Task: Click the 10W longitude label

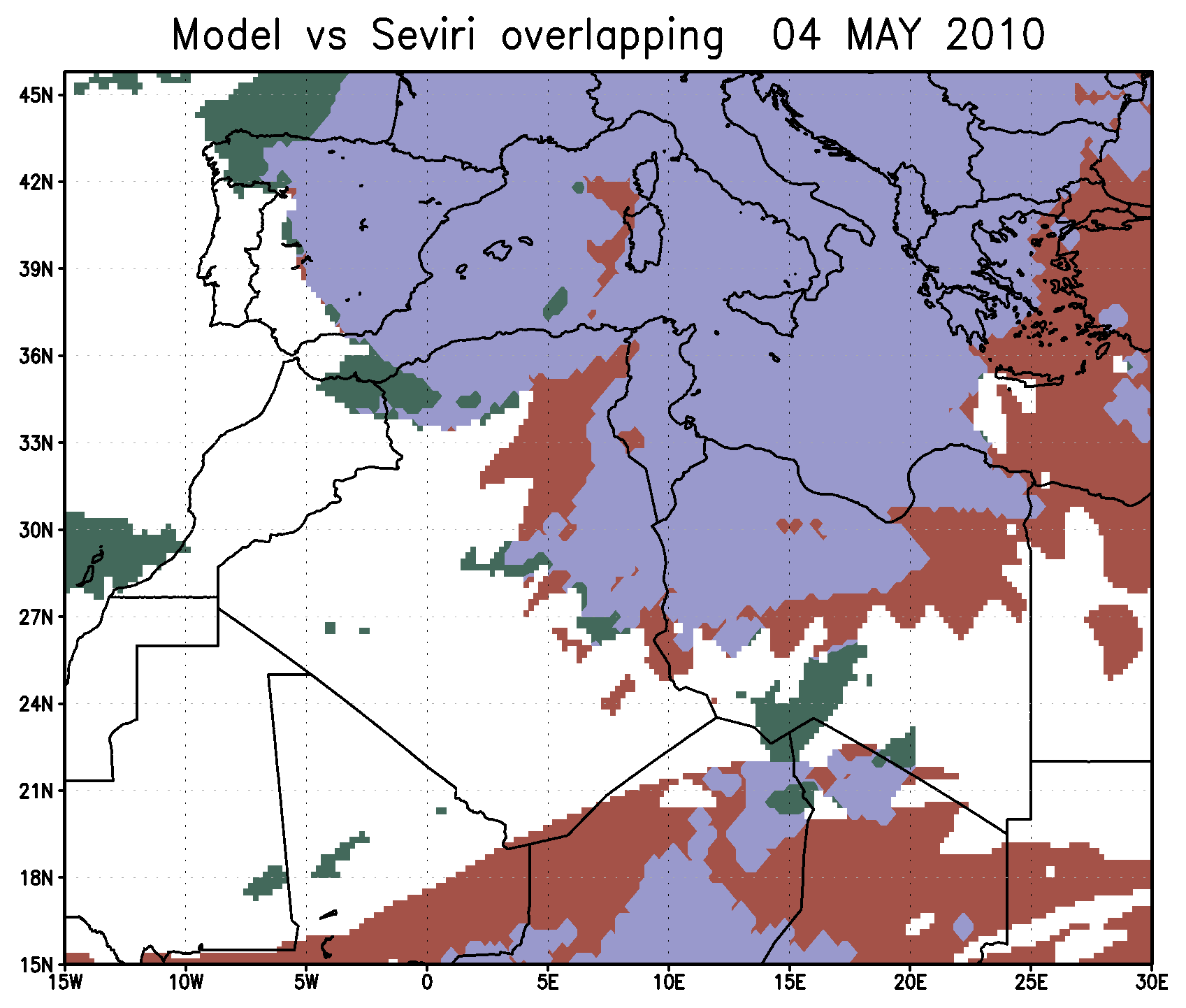Action: coord(186,983)
